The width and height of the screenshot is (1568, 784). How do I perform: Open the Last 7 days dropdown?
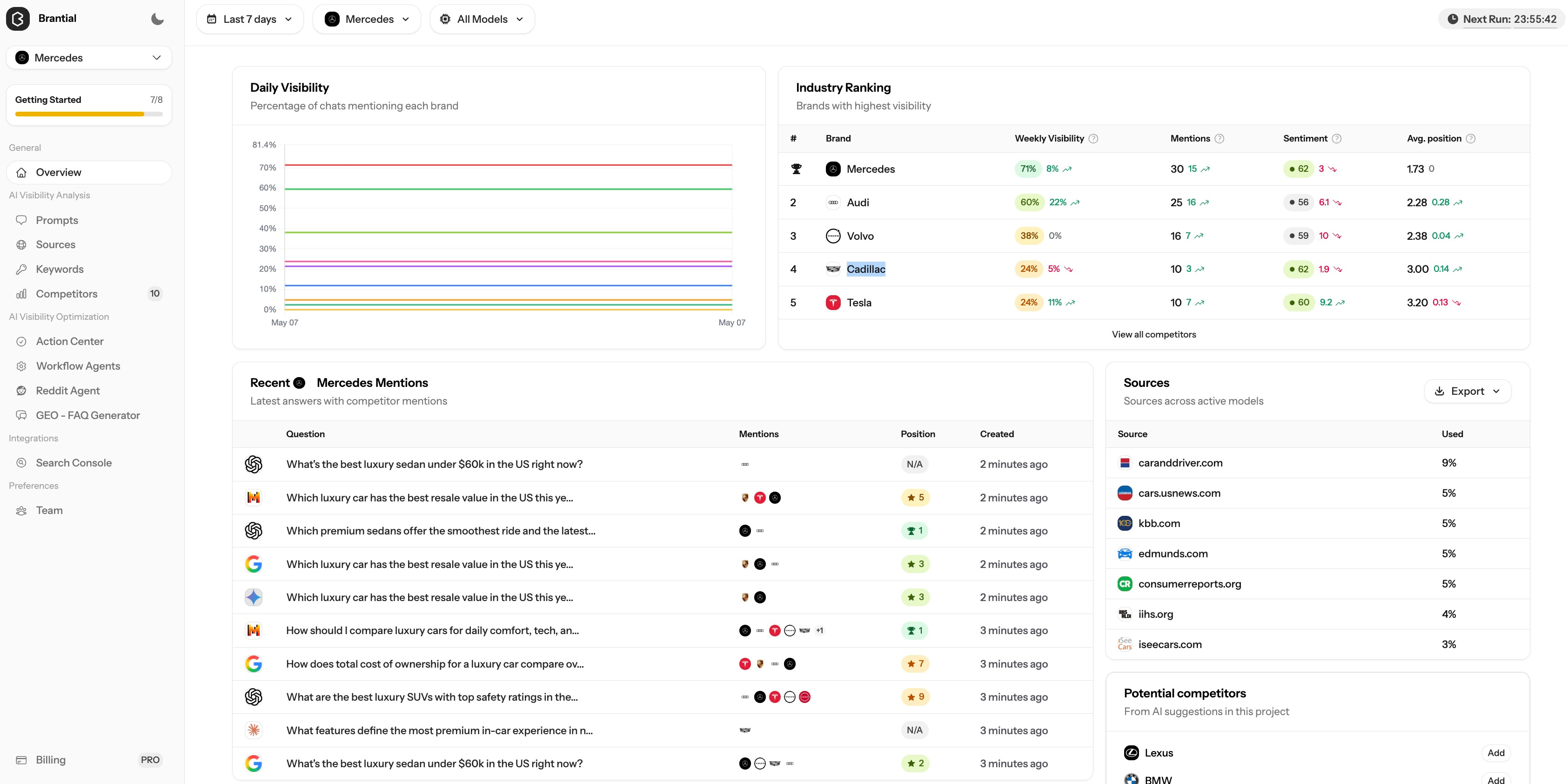point(249,19)
